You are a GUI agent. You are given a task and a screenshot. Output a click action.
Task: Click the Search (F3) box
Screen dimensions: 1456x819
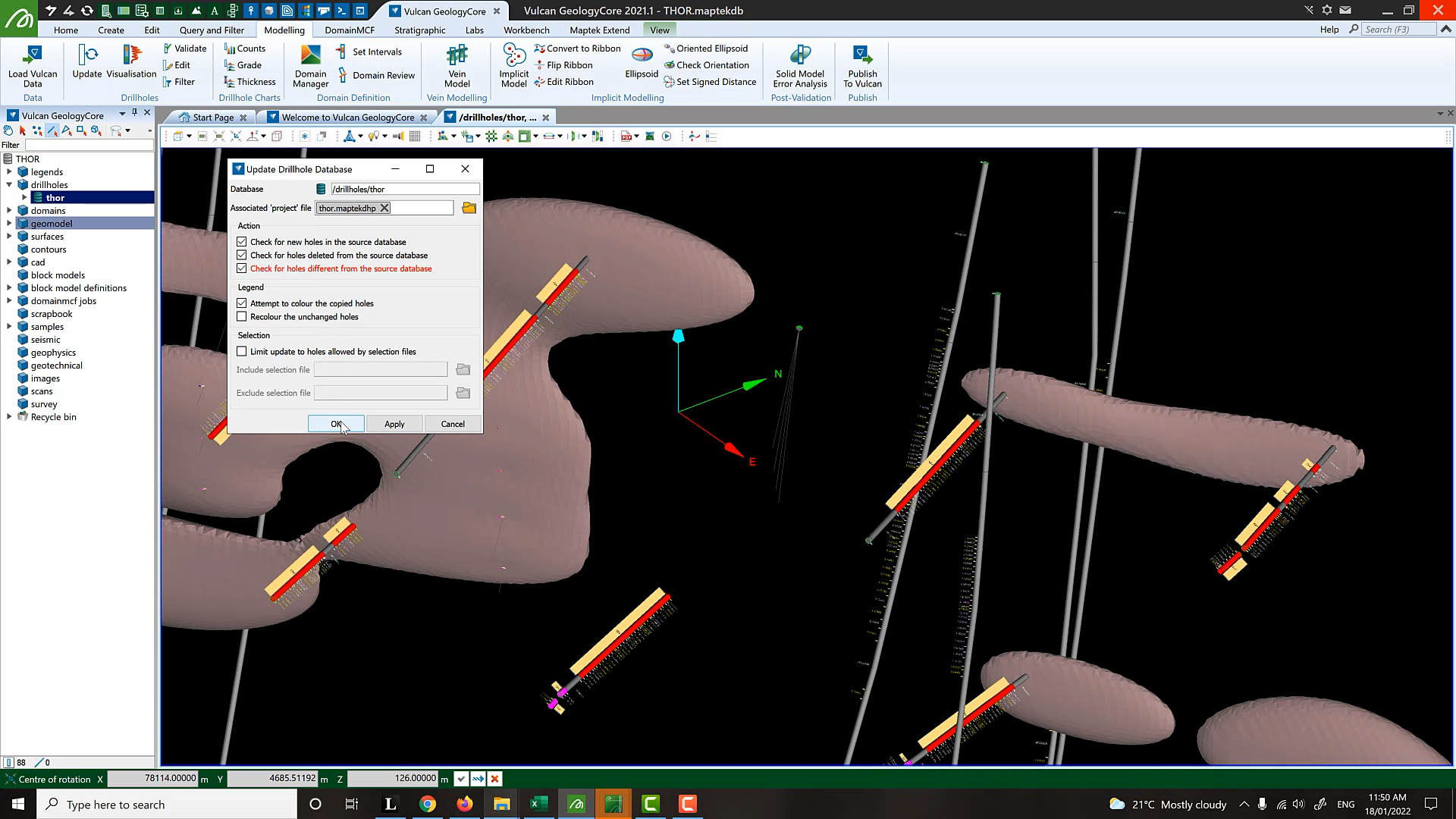point(1399,30)
